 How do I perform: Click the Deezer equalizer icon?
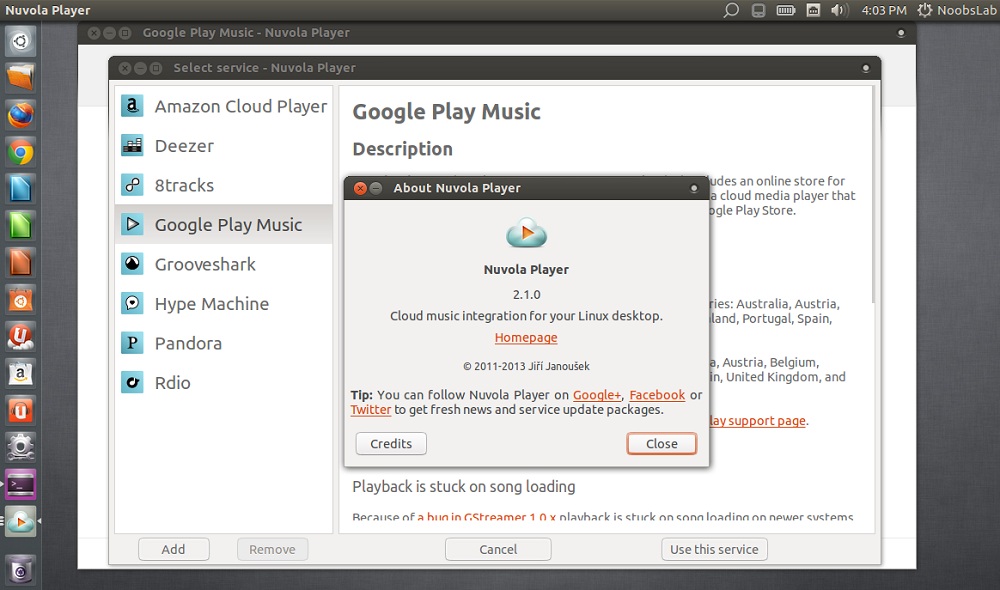coord(132,145)
